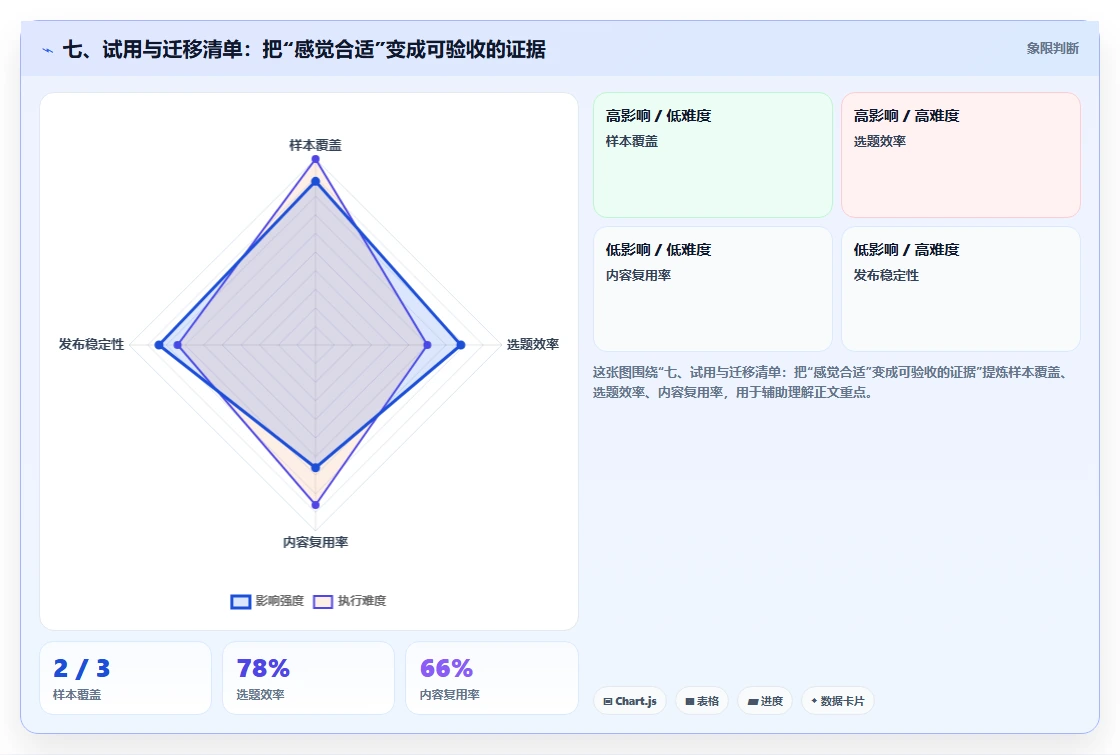The height and width of the screenshot is (755, 1120).
Task: Toggle the 影响强度 legend item
Action: pyautogui.click(x=267, y=601)
